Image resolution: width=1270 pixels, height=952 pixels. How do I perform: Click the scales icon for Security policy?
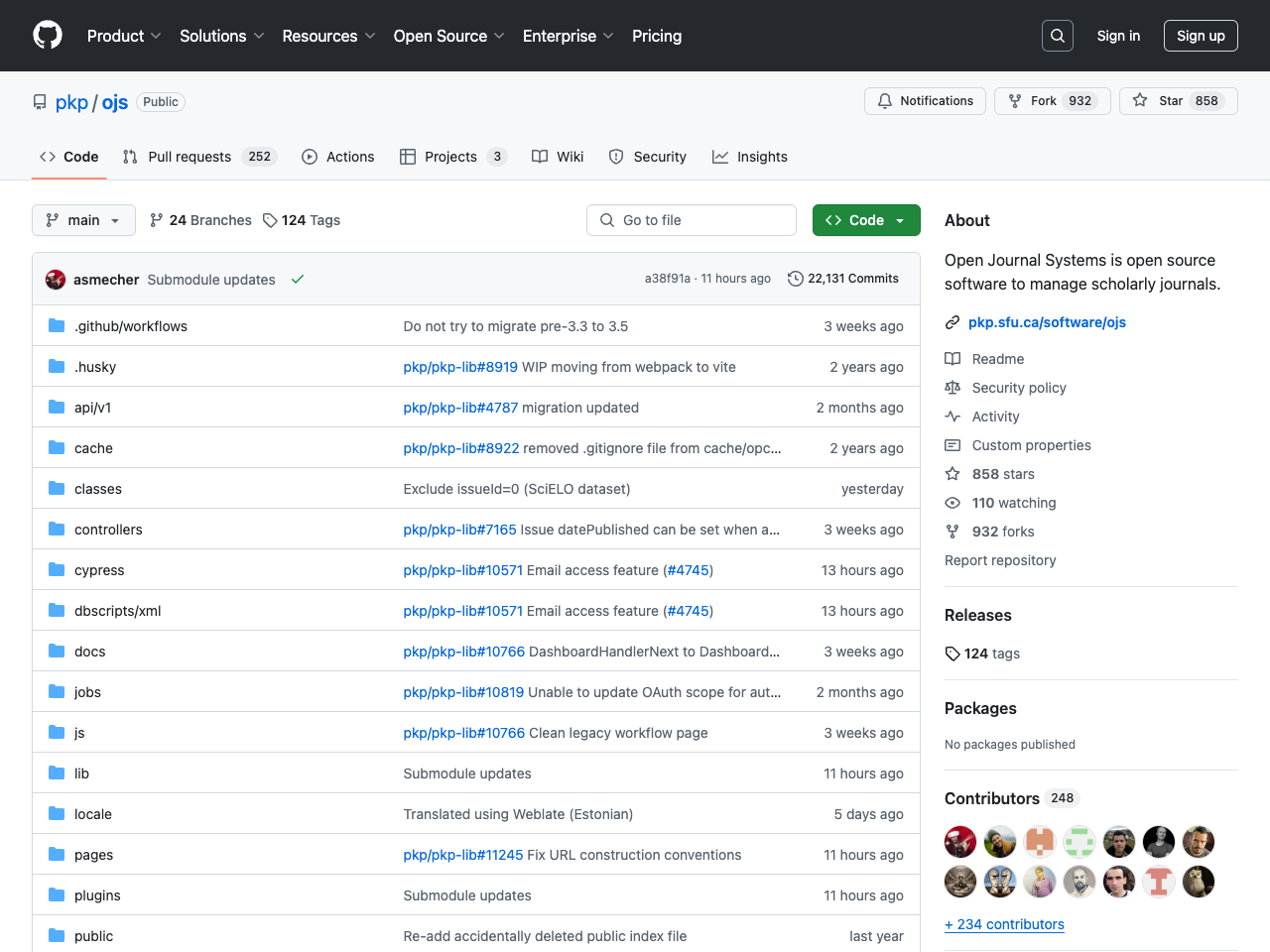pos(952,388)
